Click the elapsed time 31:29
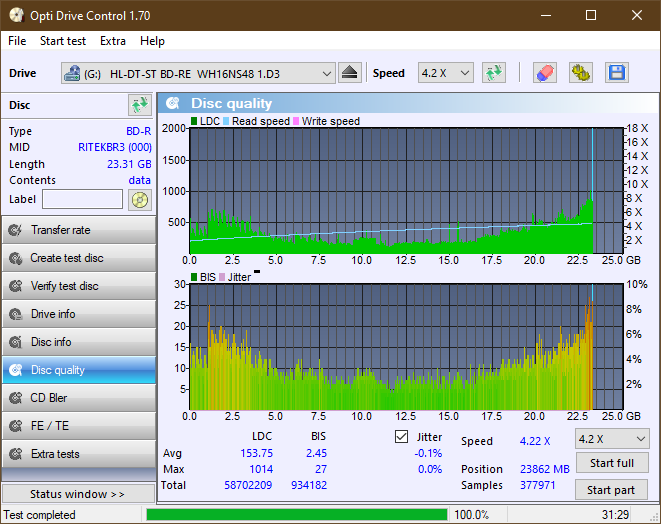 click(615, 515)
